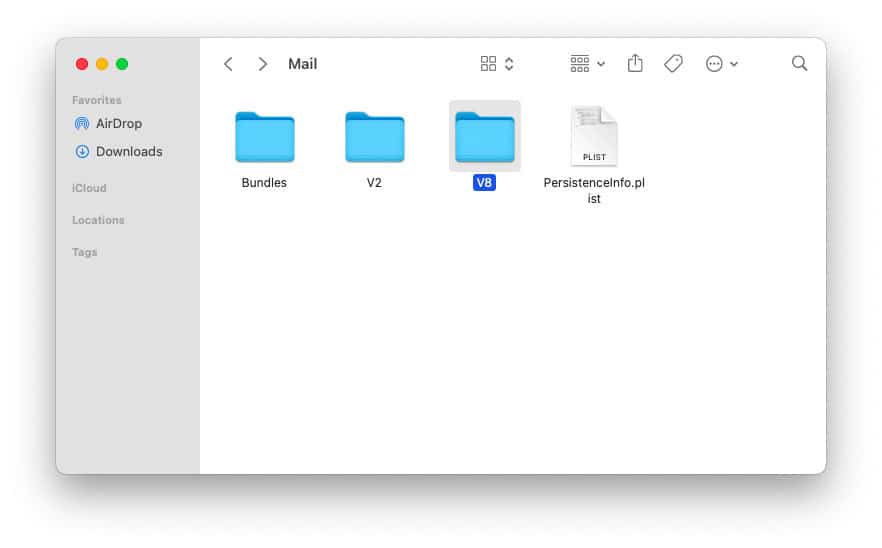Click the highlighted V8 name label
882x548 pixels.
coord(484,183)
